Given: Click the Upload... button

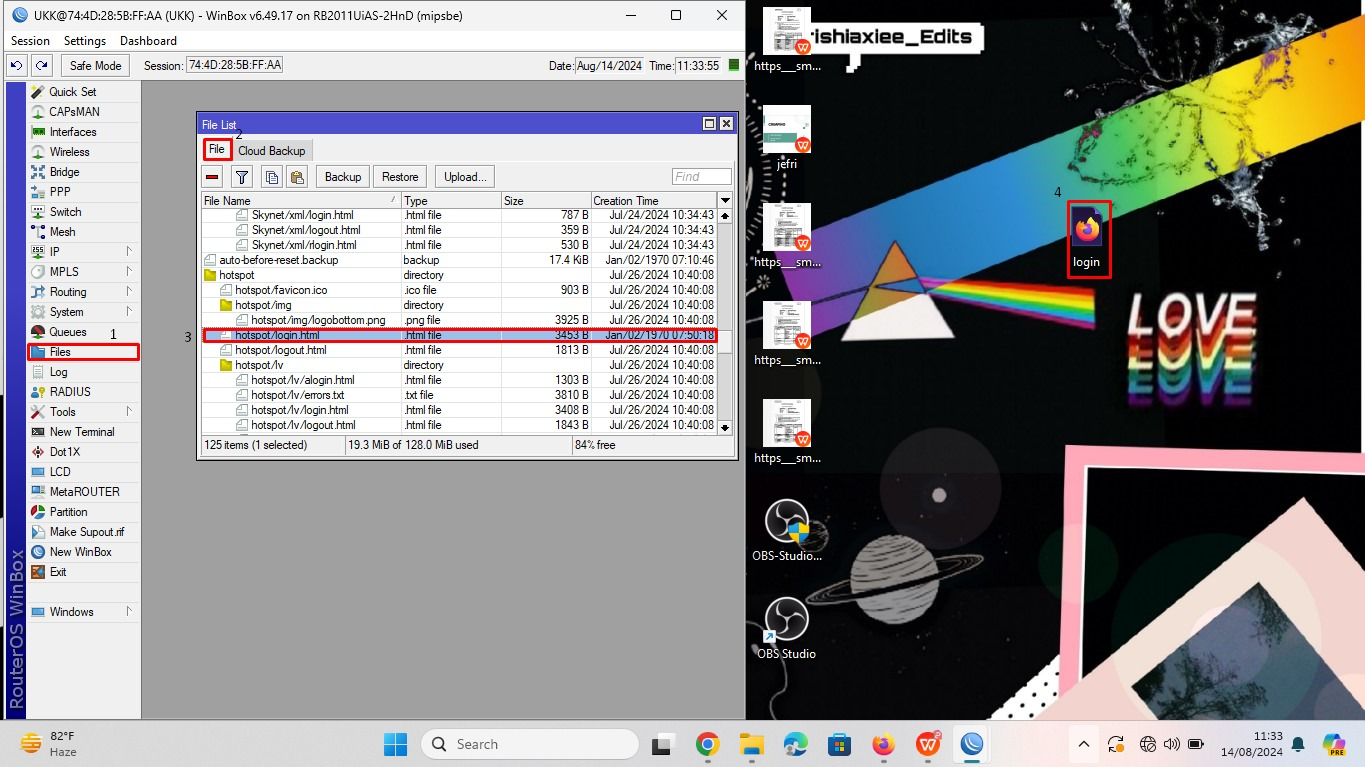Looking at the screenshot, I should pyautogui.click(x=465, y=177).
